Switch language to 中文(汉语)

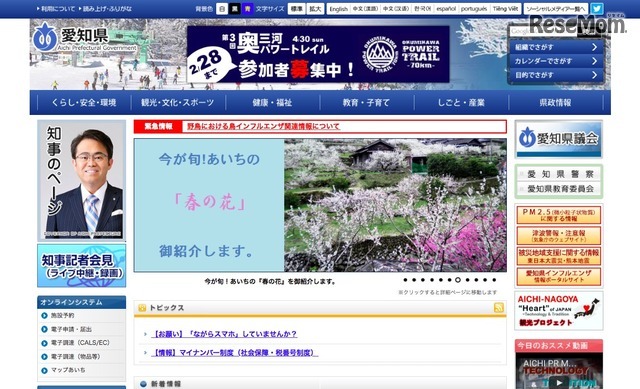click(396, 9)
